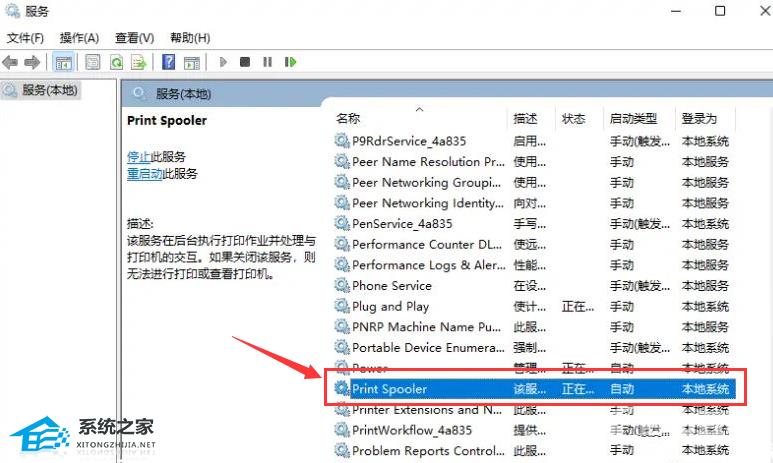Select 服务(本地) in the left tree
Screen dimensions: 773x463
click(x=40, y=90)
